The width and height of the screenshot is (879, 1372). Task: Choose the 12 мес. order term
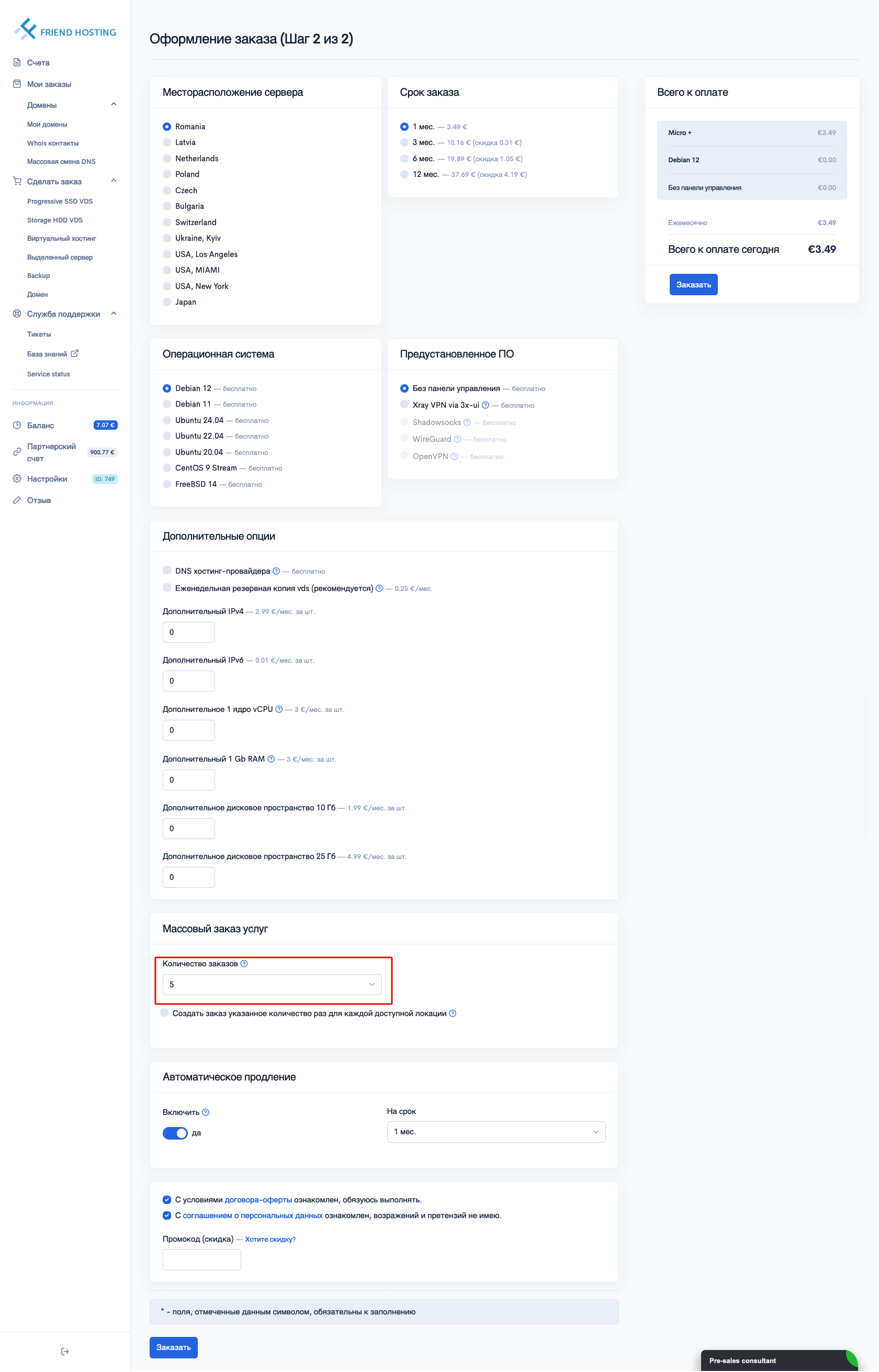404,174
